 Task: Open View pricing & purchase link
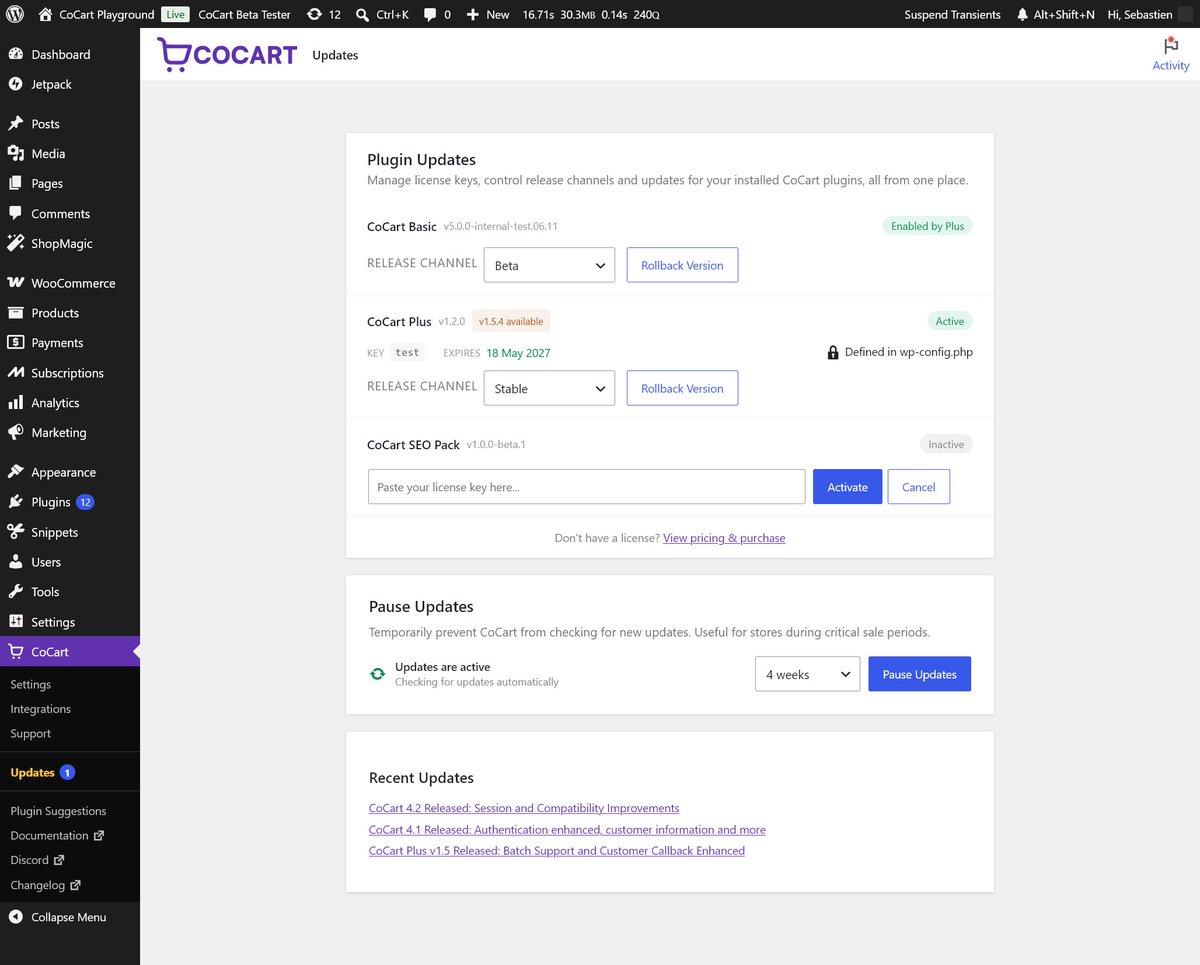724,538
